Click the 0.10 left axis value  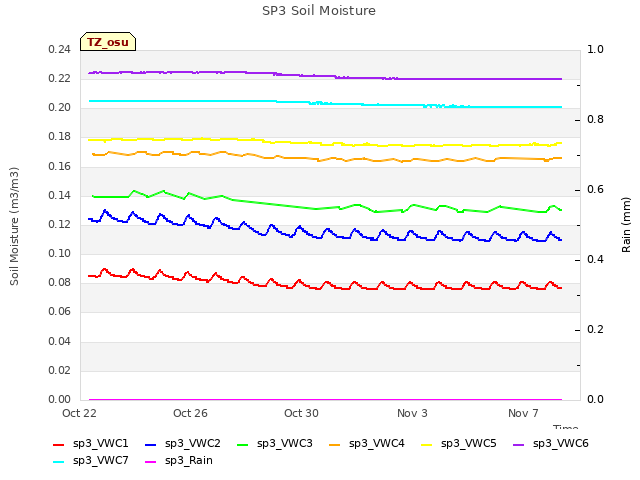coord(60,253)
